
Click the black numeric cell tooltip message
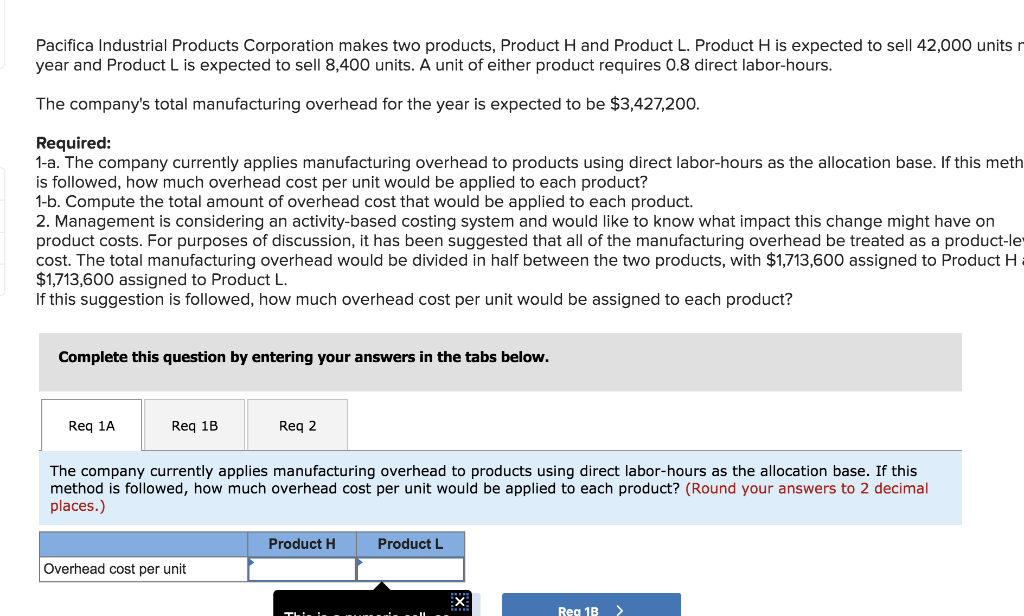coord(370,611)
